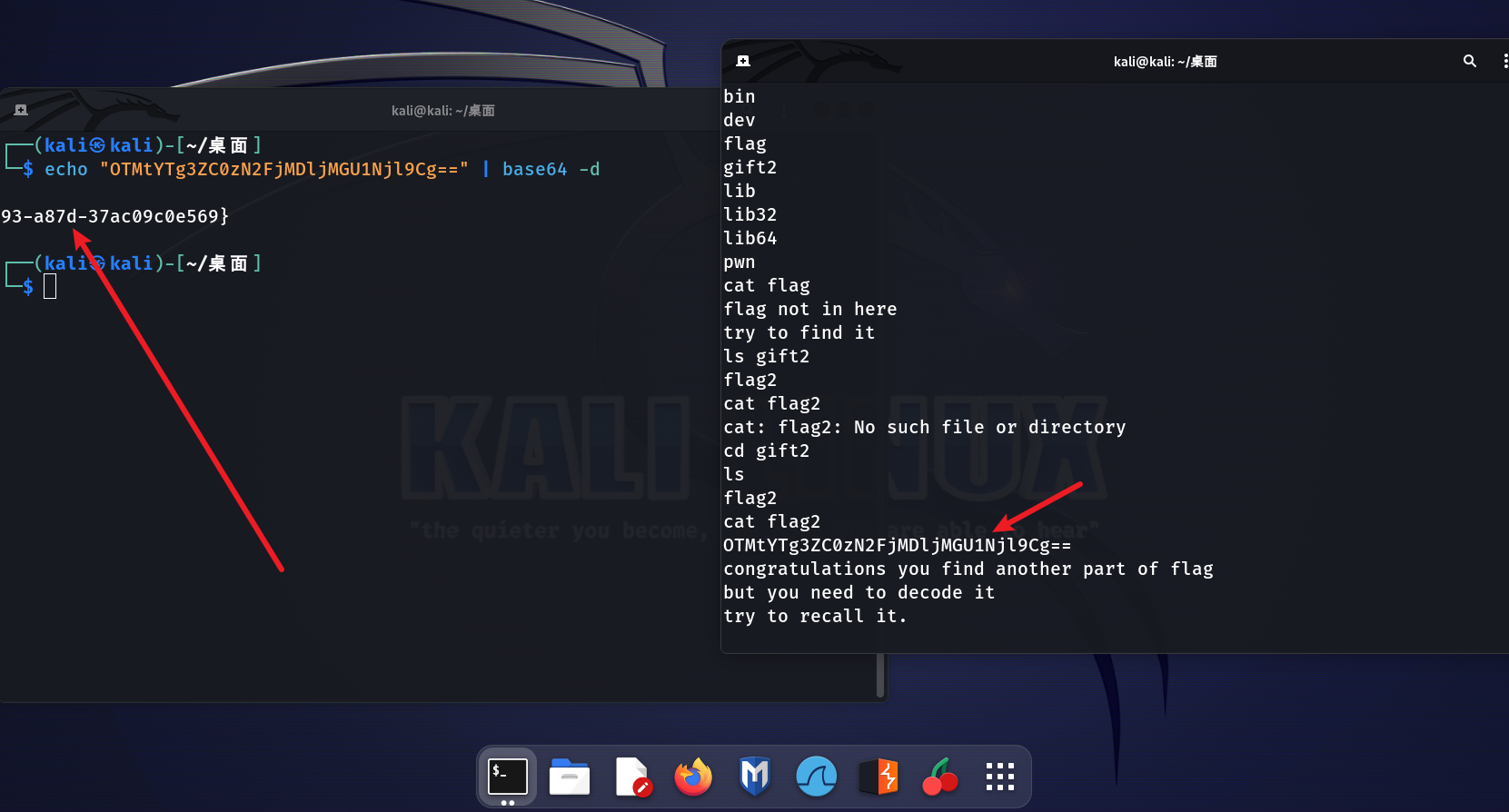Click 'cat flag' command in right terminal
The height and width of the screenshot is (812, 1509).
pos(767,285)
